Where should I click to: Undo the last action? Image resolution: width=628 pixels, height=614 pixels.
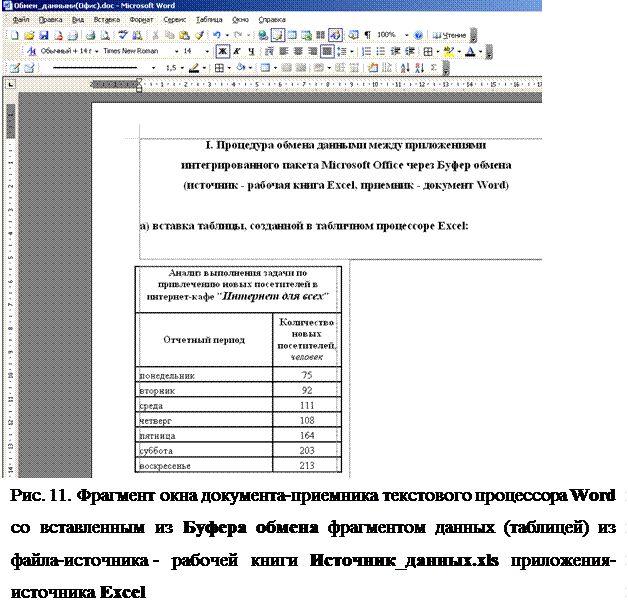click(217, 35)
